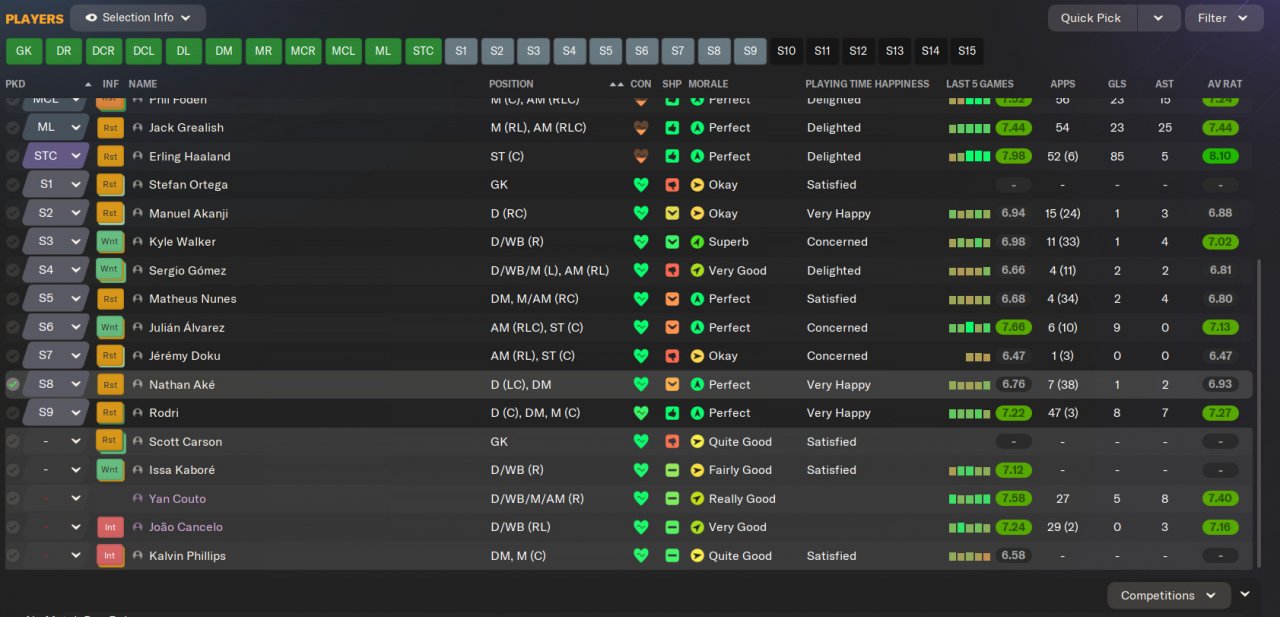Click Matheus Nunes' Rst info badge
Image resolution: width=1280 pixels, height=617 pixels.
(x=110, y=299)
